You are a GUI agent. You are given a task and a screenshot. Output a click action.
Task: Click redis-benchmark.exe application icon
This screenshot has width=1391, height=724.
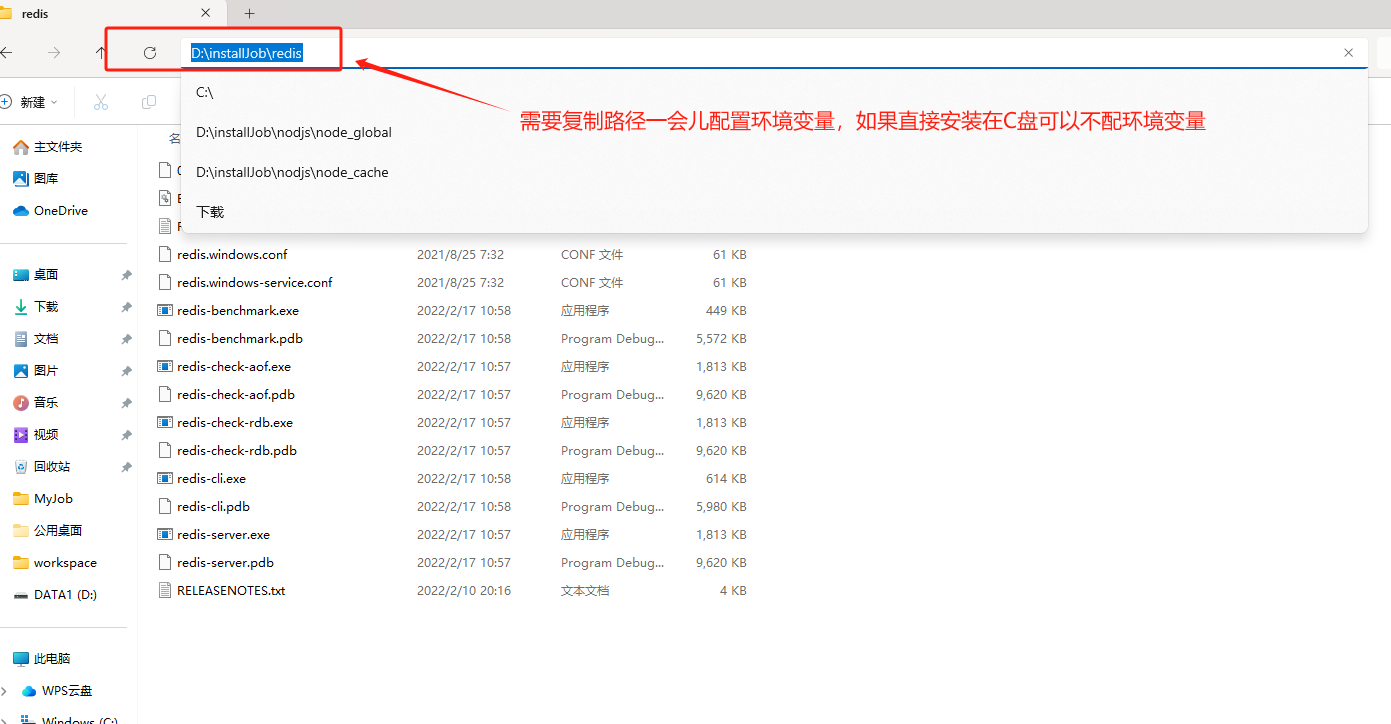click(x=165, y=311)
